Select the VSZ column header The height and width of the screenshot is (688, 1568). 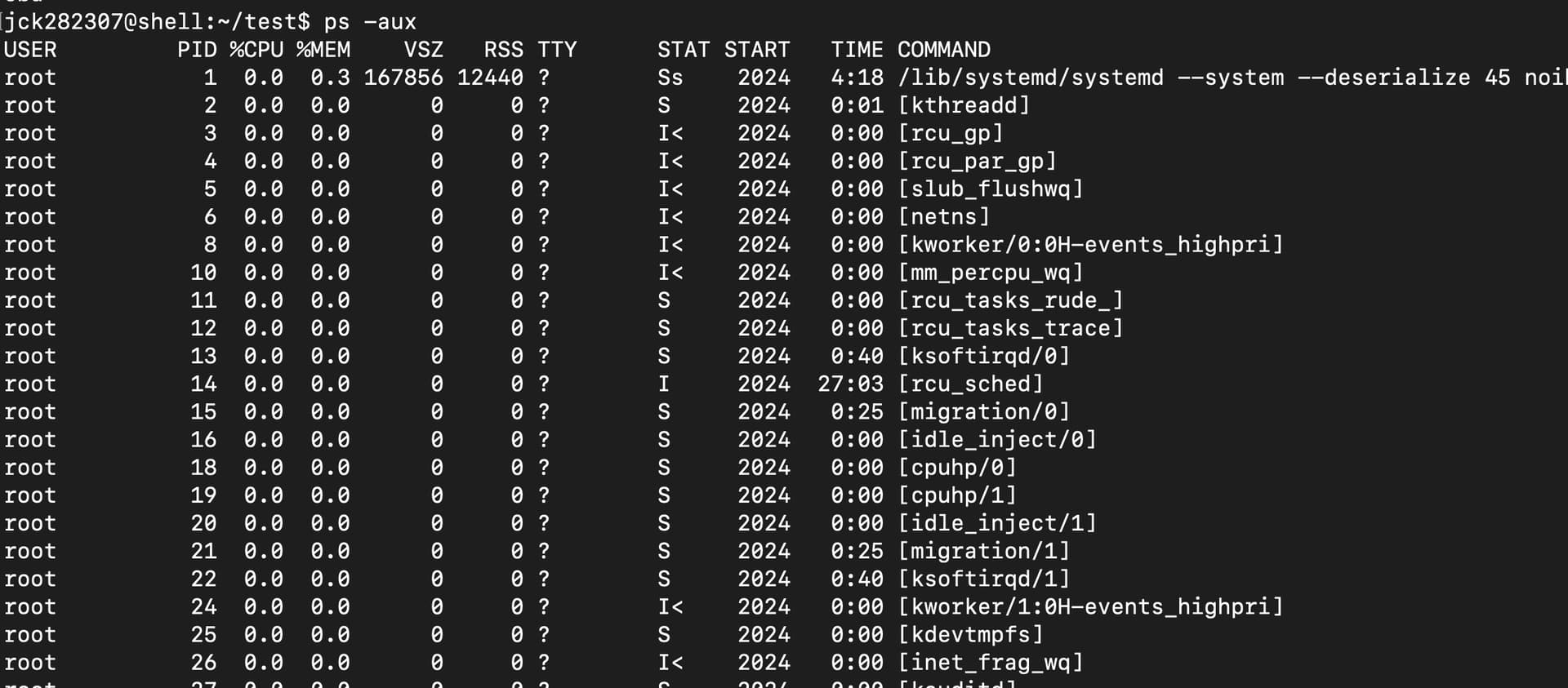coord(424,50)
